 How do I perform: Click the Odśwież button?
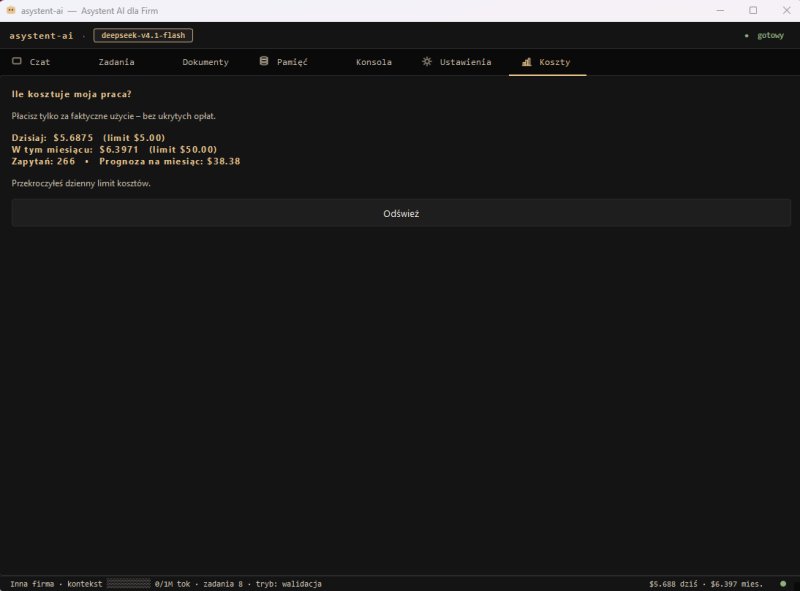coord(401,213)
